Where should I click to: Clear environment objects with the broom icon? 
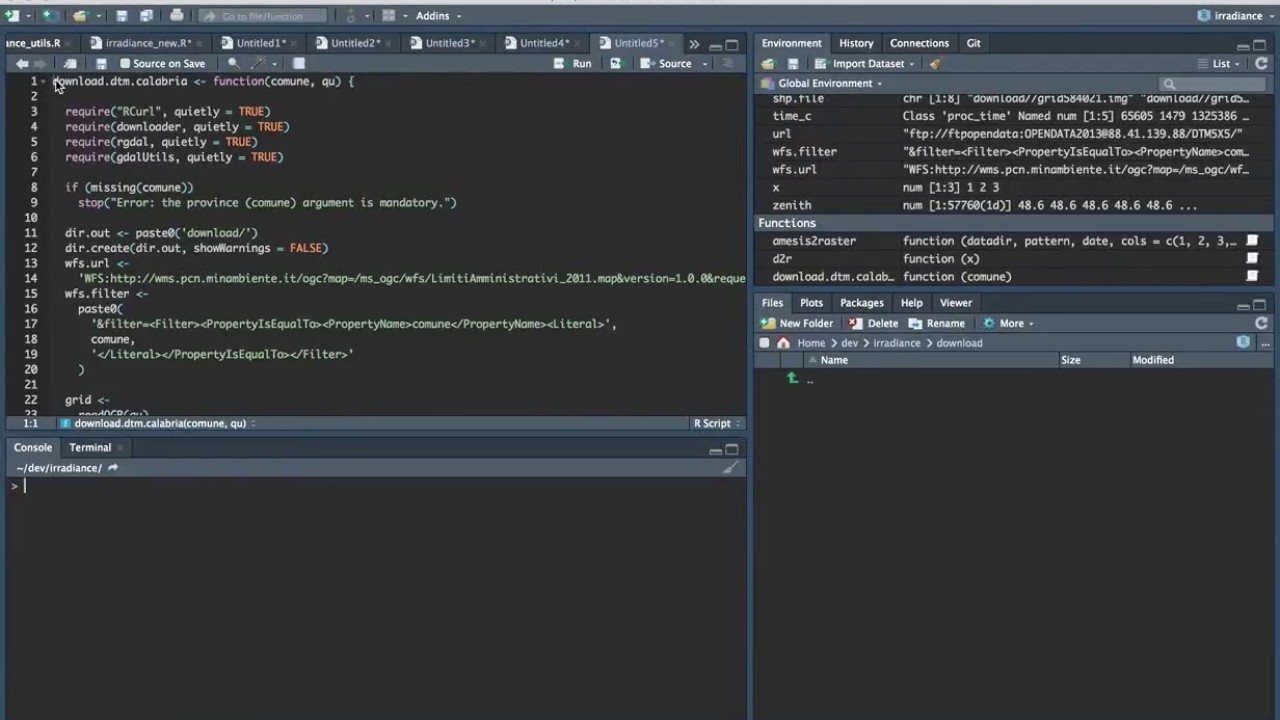(934, 64)
